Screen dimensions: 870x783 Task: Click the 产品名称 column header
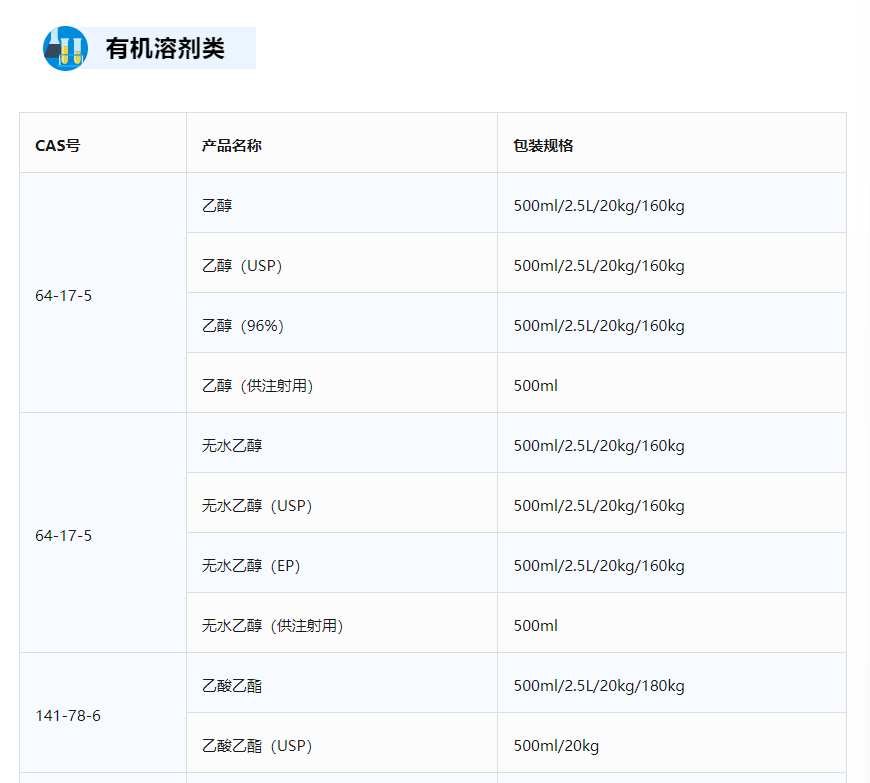pos(232,145)
